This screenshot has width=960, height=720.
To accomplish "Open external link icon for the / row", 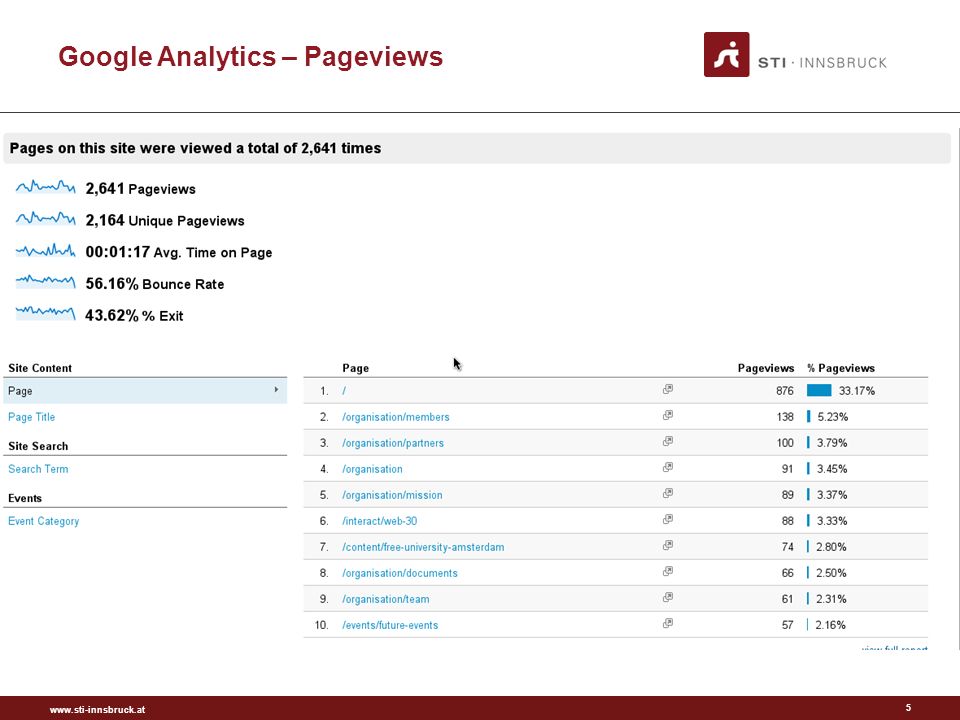I will click(668, 389).
